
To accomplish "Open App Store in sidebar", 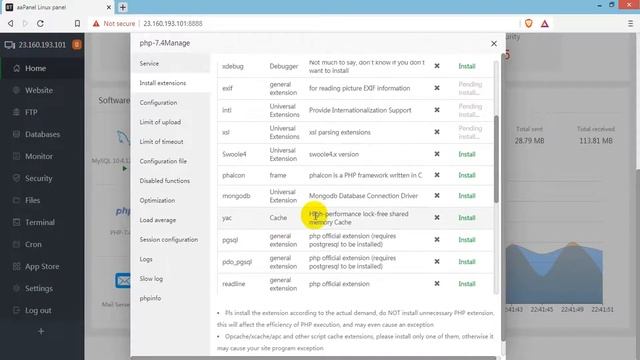I will pos(42,267).
